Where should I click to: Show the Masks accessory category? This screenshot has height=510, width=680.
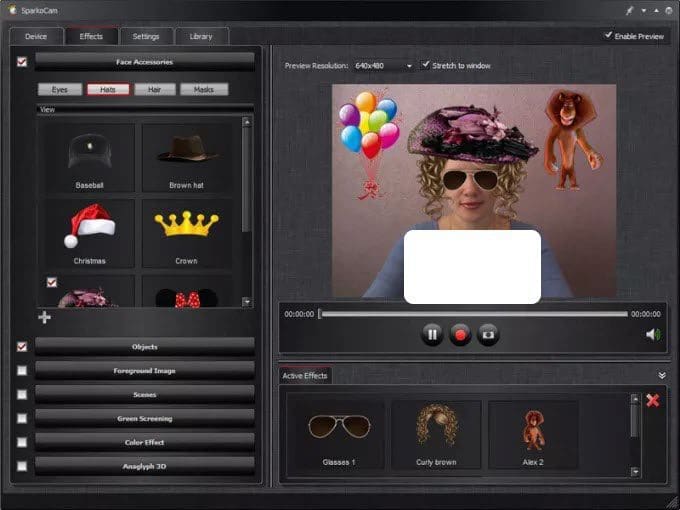click(204, 90)
